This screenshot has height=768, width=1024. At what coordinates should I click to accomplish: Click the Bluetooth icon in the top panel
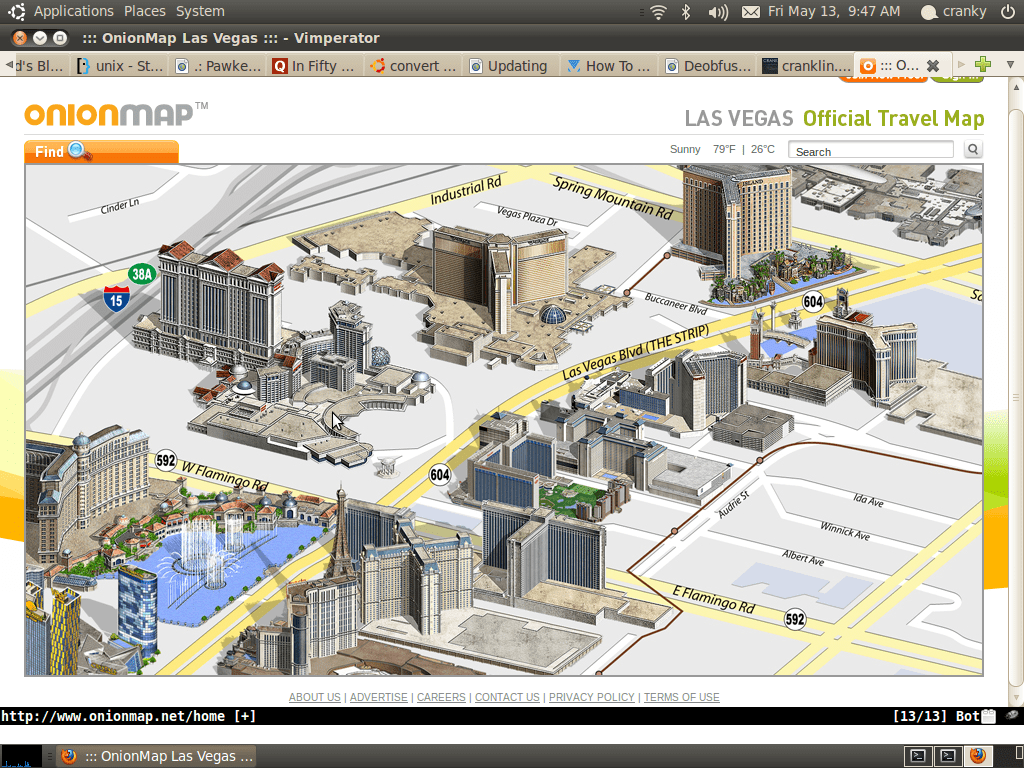684,12
